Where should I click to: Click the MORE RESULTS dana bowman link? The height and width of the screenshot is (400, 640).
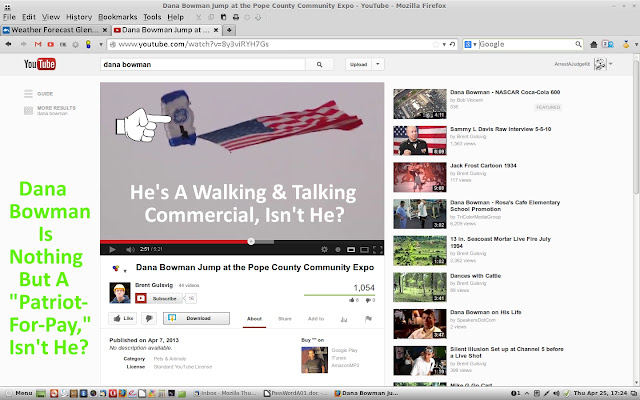click(56, 110)
